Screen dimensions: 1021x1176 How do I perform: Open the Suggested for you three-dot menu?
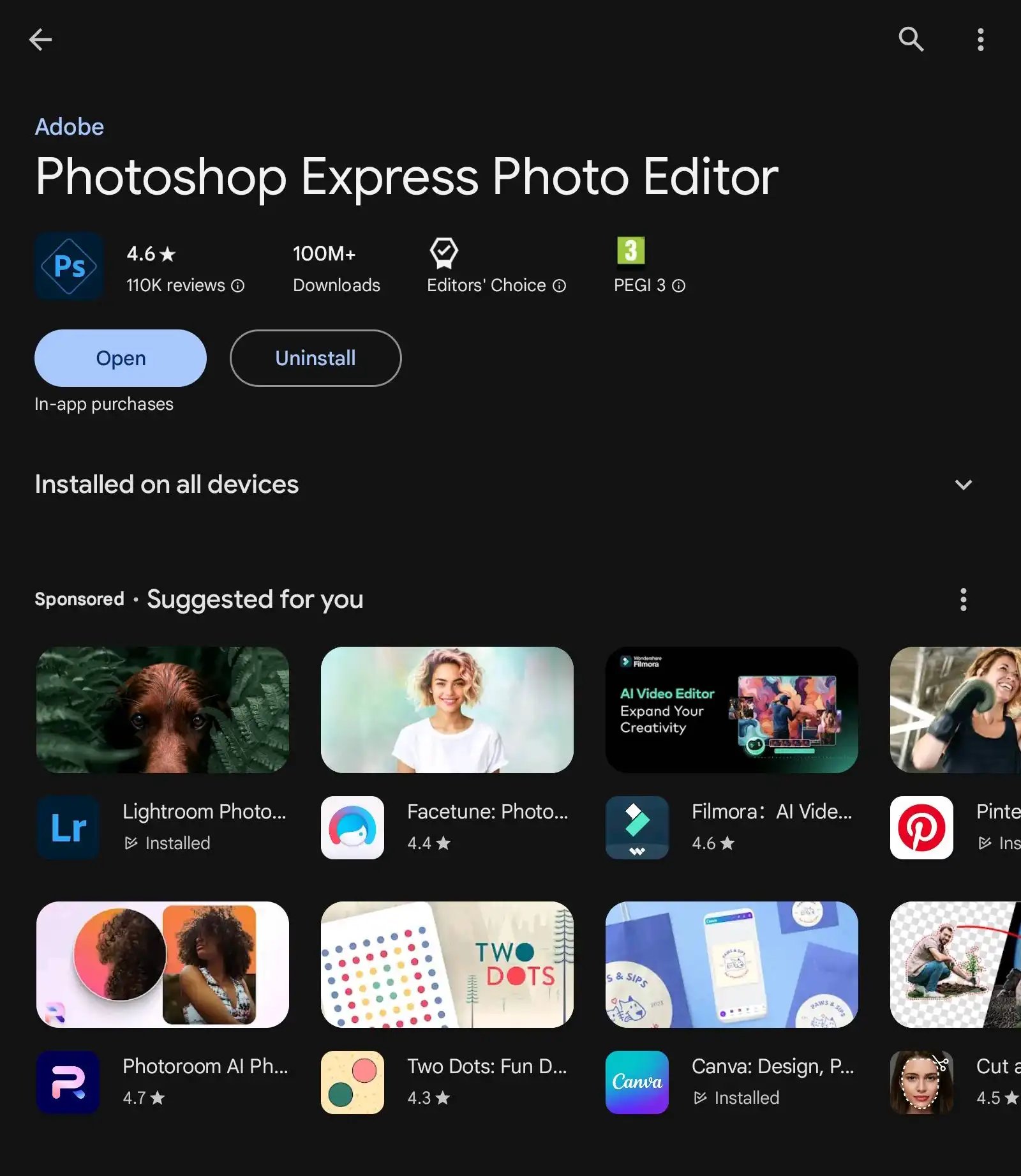963,599
